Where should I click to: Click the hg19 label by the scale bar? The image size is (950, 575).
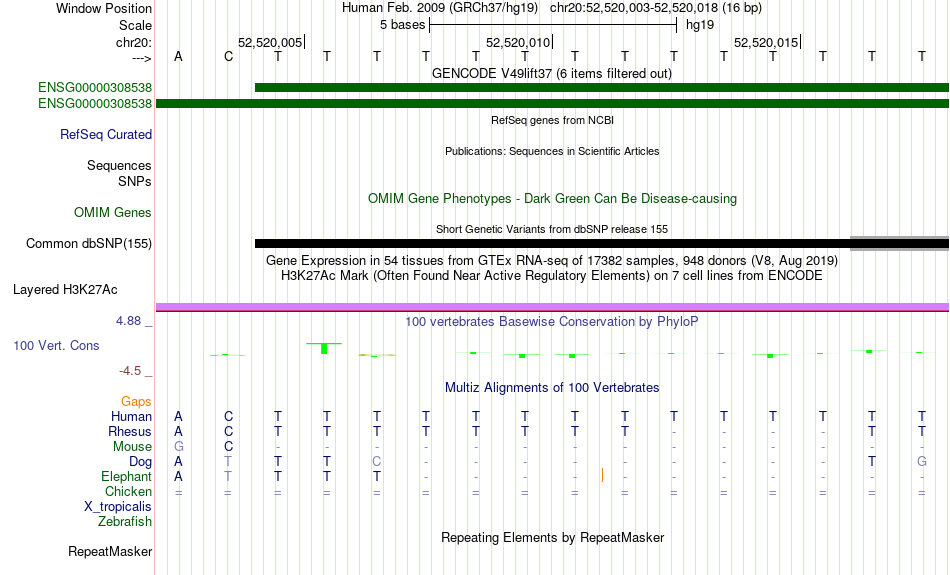coord(700,25)
